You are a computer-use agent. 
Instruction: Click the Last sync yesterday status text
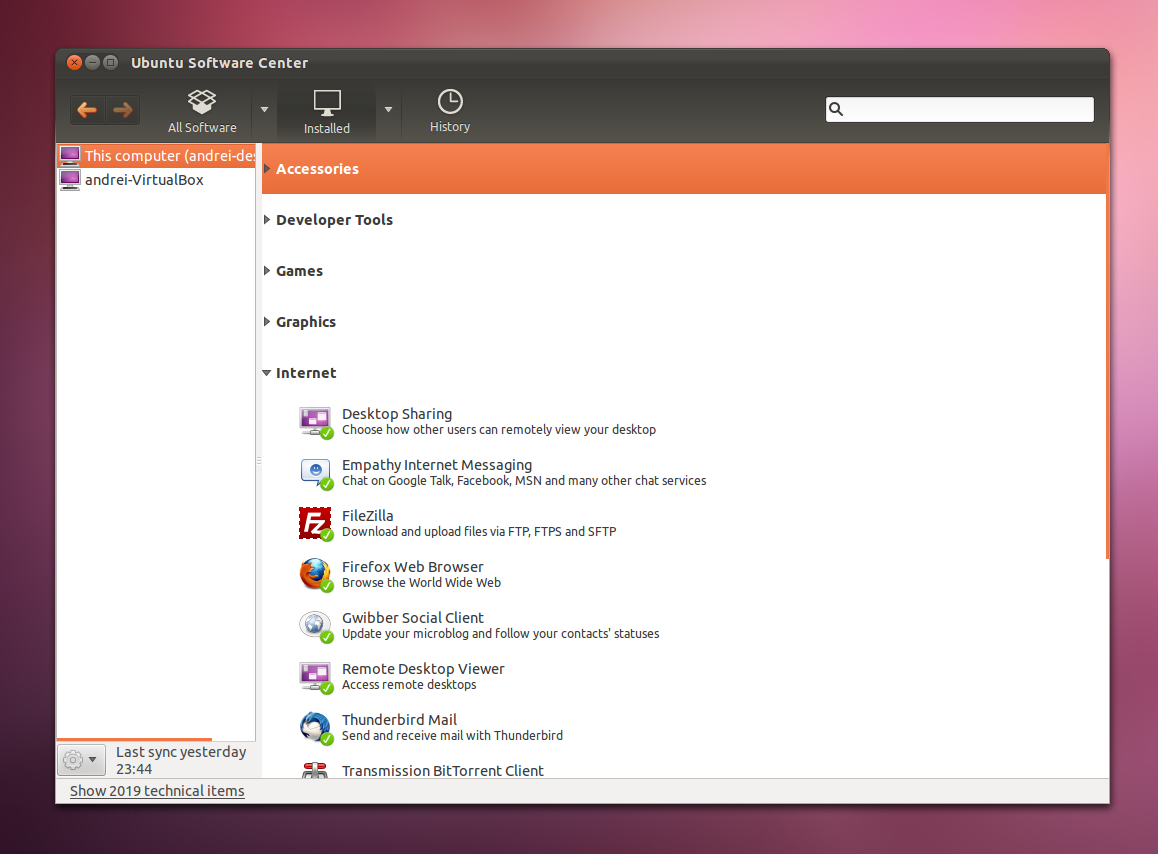point(181,760)
